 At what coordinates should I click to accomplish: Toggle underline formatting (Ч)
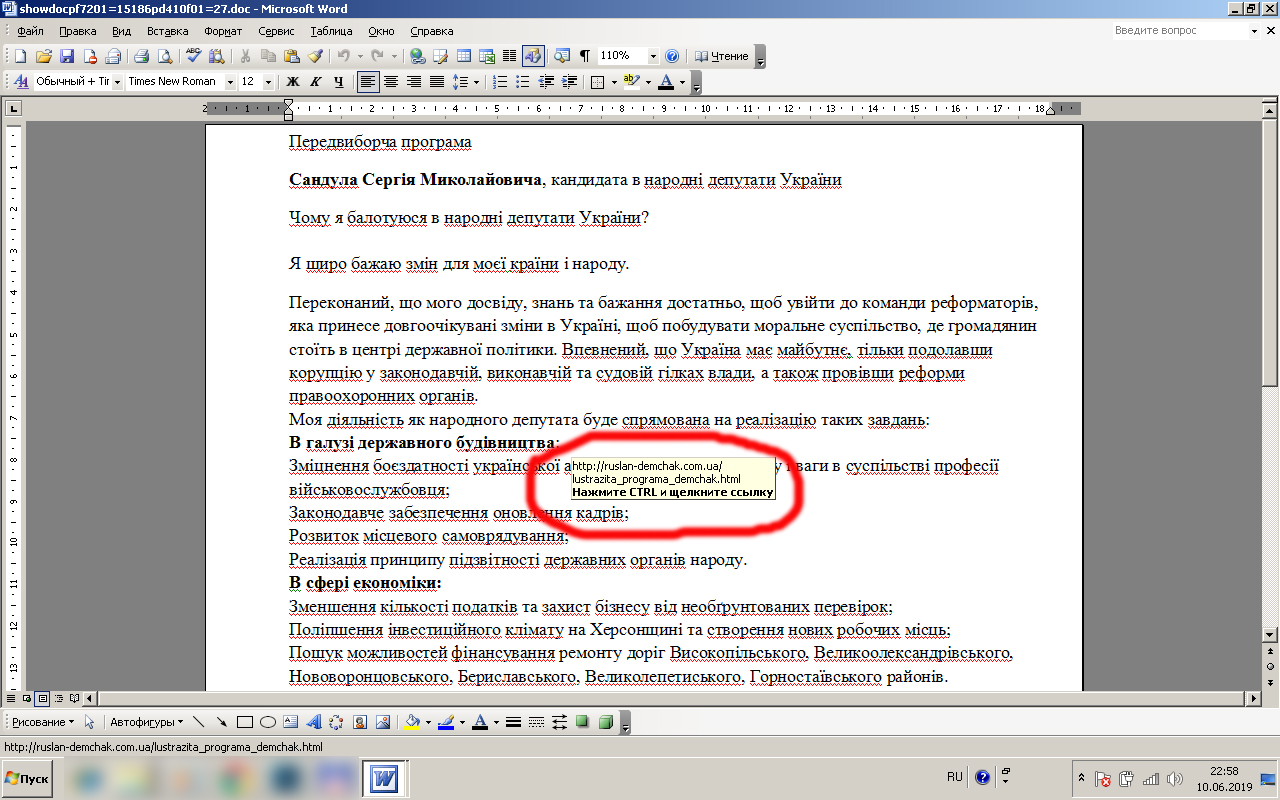[339, 82]
